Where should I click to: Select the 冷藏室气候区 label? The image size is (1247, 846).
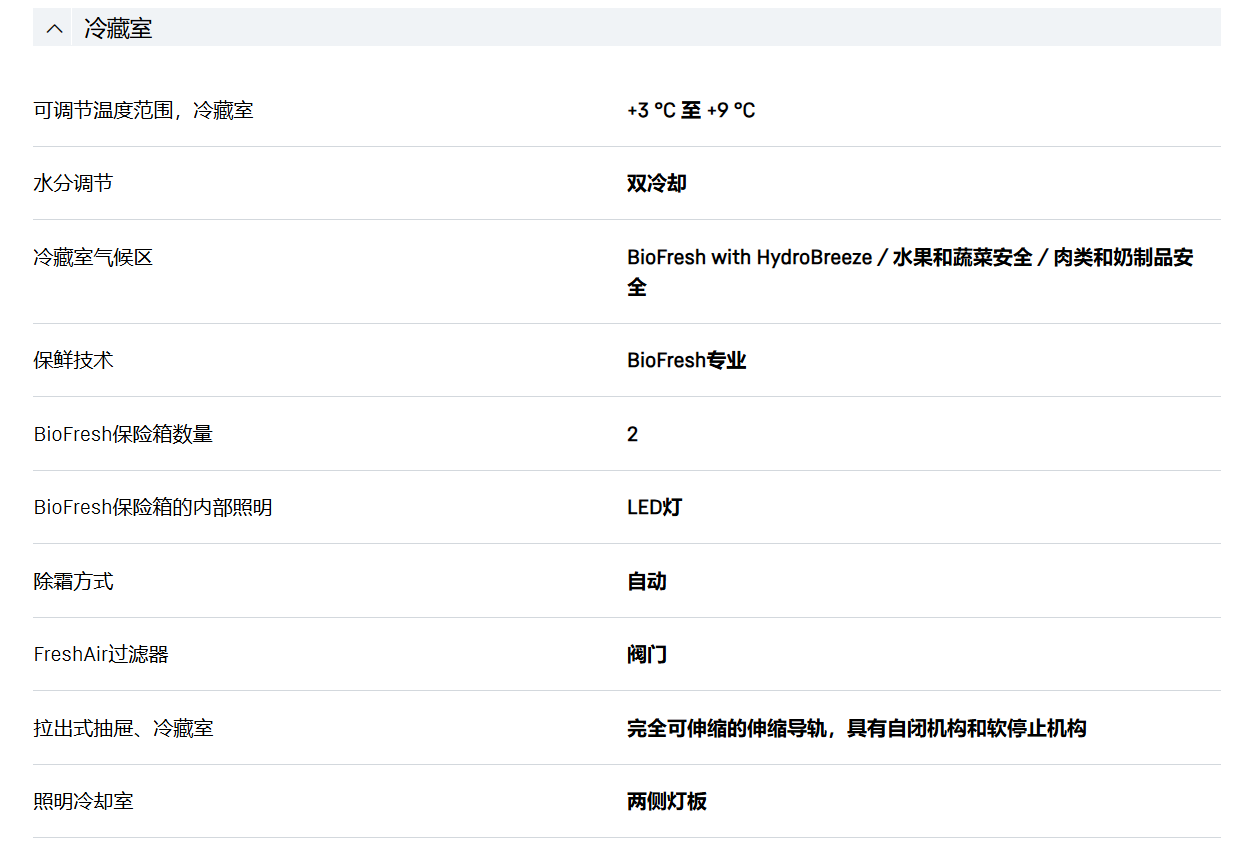pyautogui.click(x=93, y=257)
